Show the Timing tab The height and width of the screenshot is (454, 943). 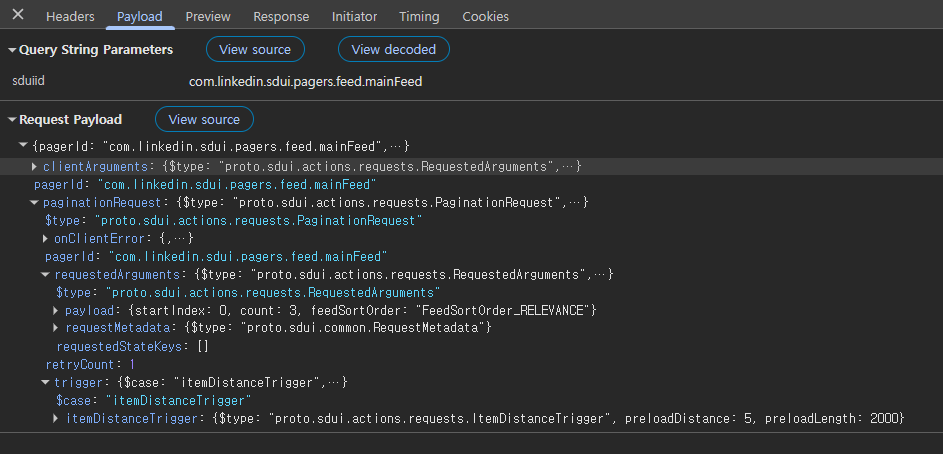pos(419,16)
